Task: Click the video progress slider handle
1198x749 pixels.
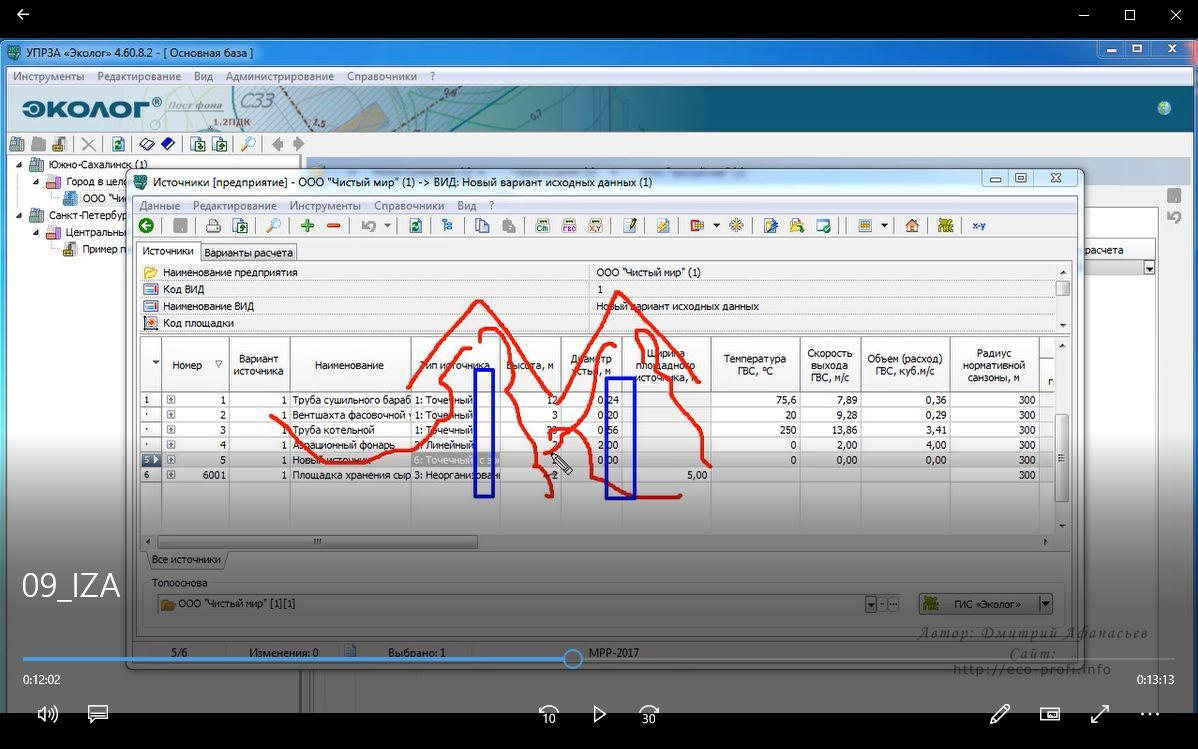Action: point(572,659)
